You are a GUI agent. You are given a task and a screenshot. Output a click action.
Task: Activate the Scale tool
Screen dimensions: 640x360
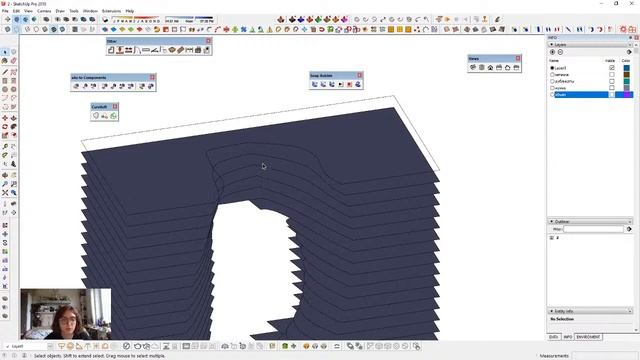click(x=5, y=135)
